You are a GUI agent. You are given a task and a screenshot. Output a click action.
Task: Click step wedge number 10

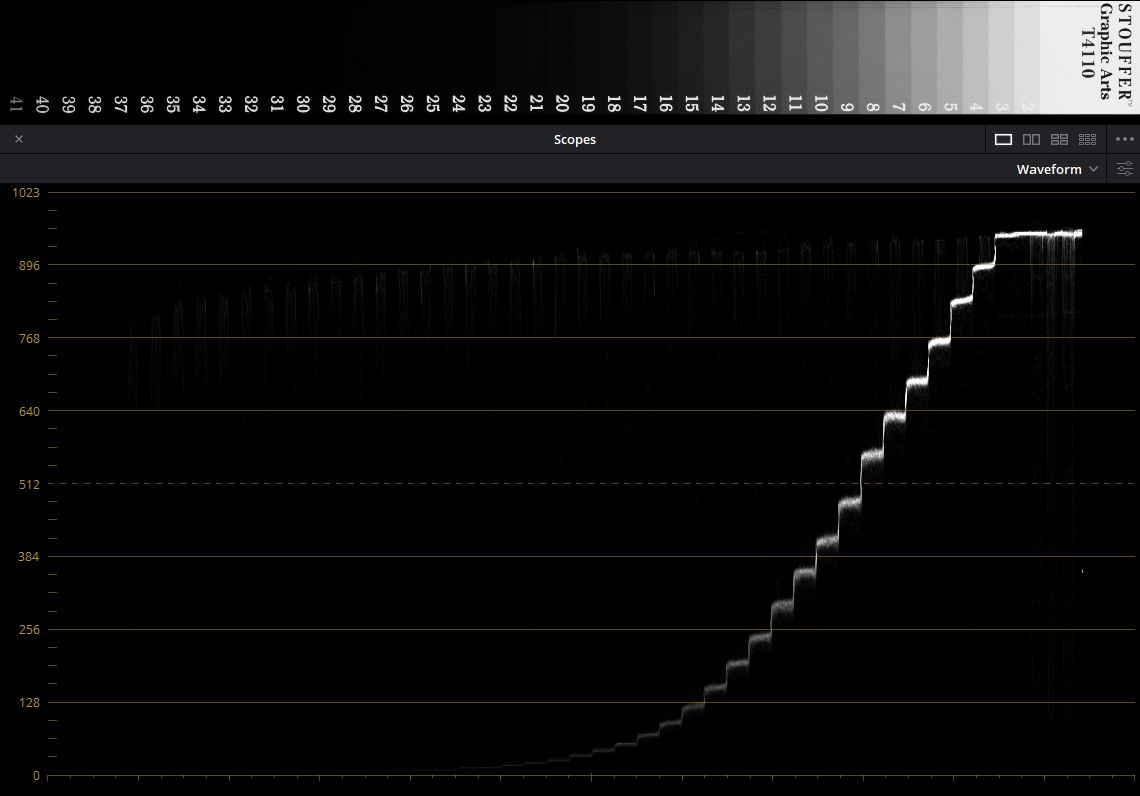pyautogui.click(x=821, y=103)
